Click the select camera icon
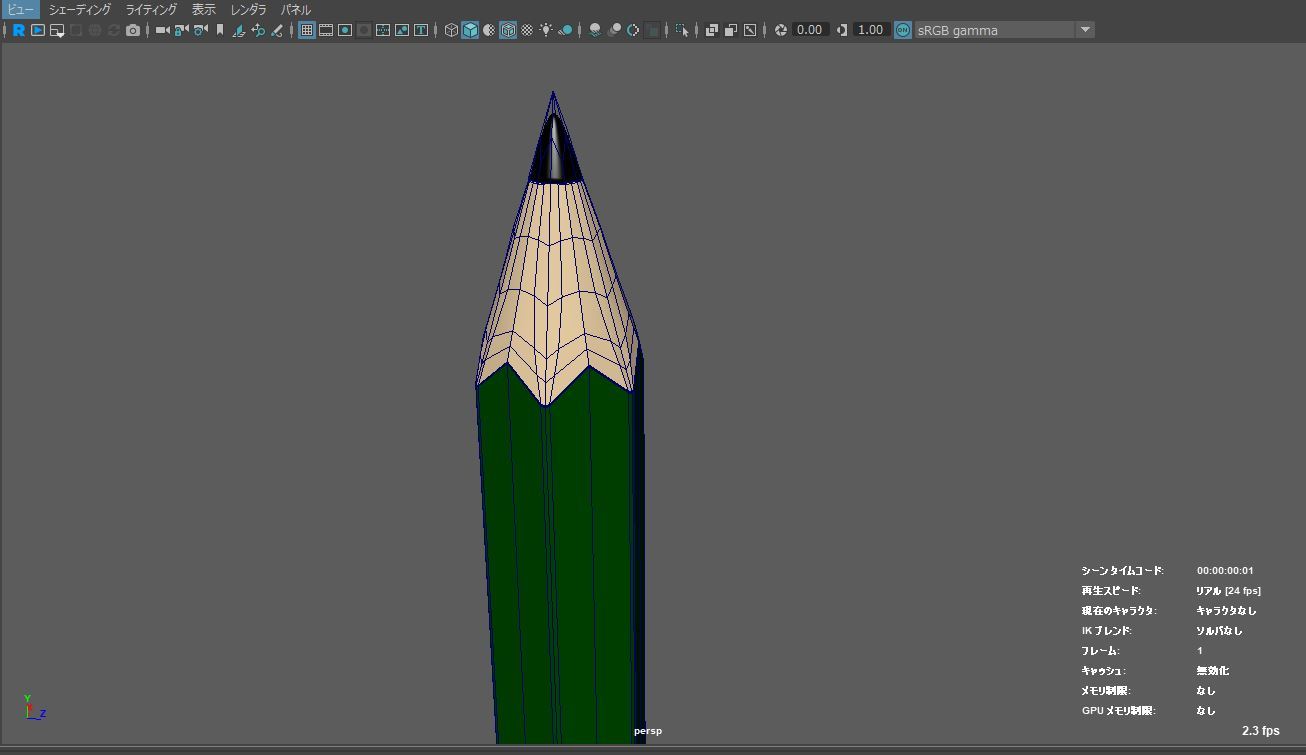 163,30
